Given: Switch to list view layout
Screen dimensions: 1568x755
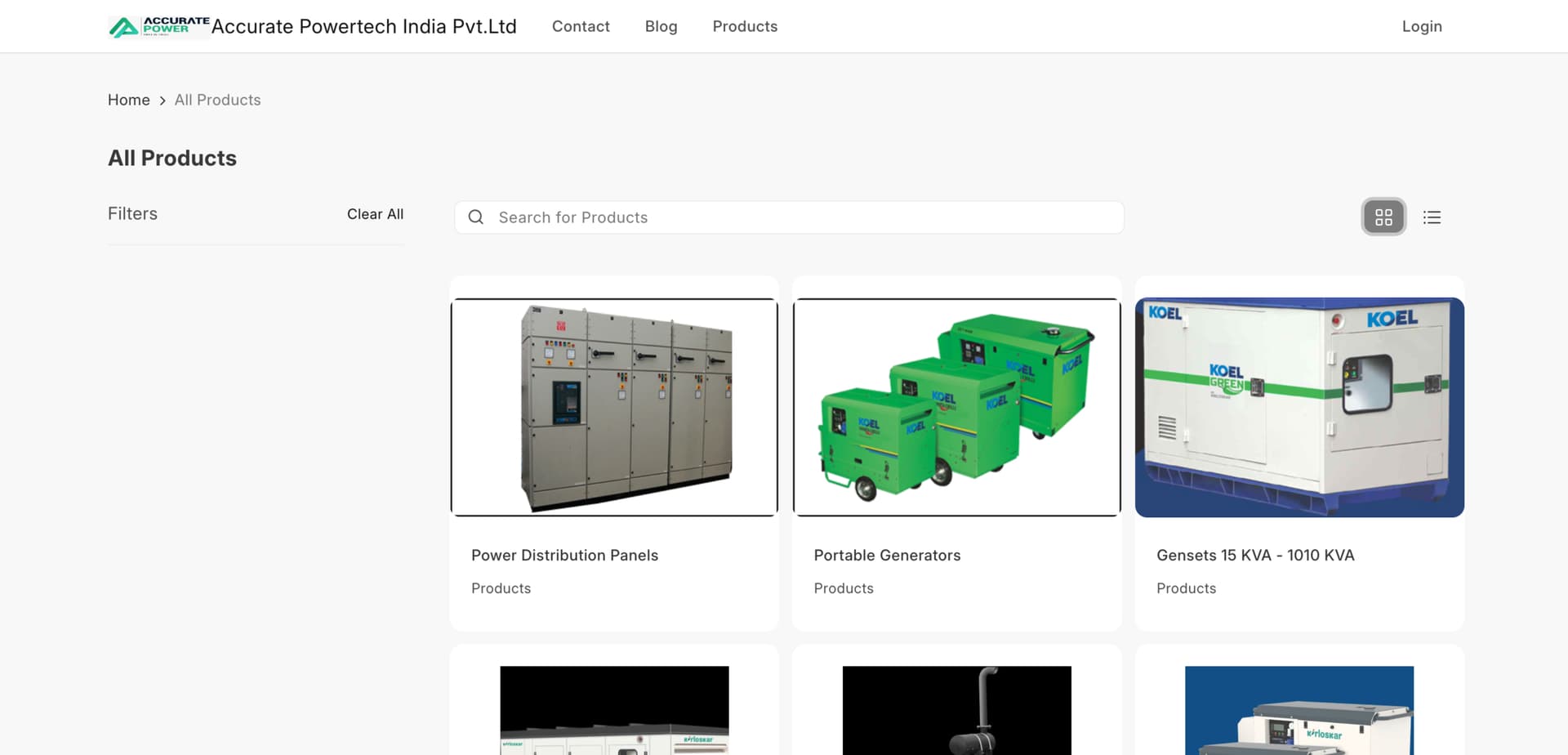Looking at the screenshot, I should 1432,217.
